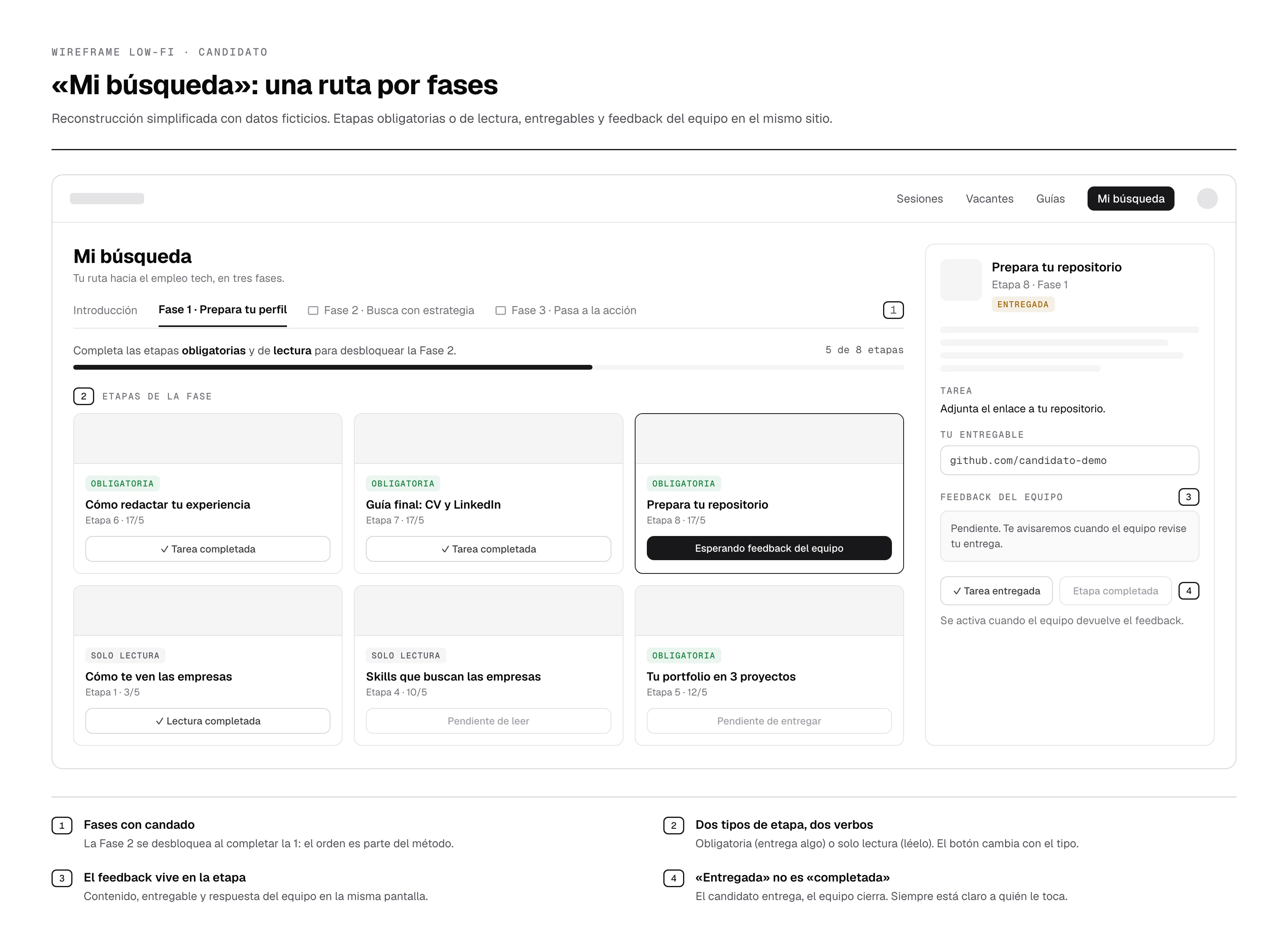Click the card title Cómo te ven las empresas
The width and height of the screenshot is (1288, 952).
(159, 677)
